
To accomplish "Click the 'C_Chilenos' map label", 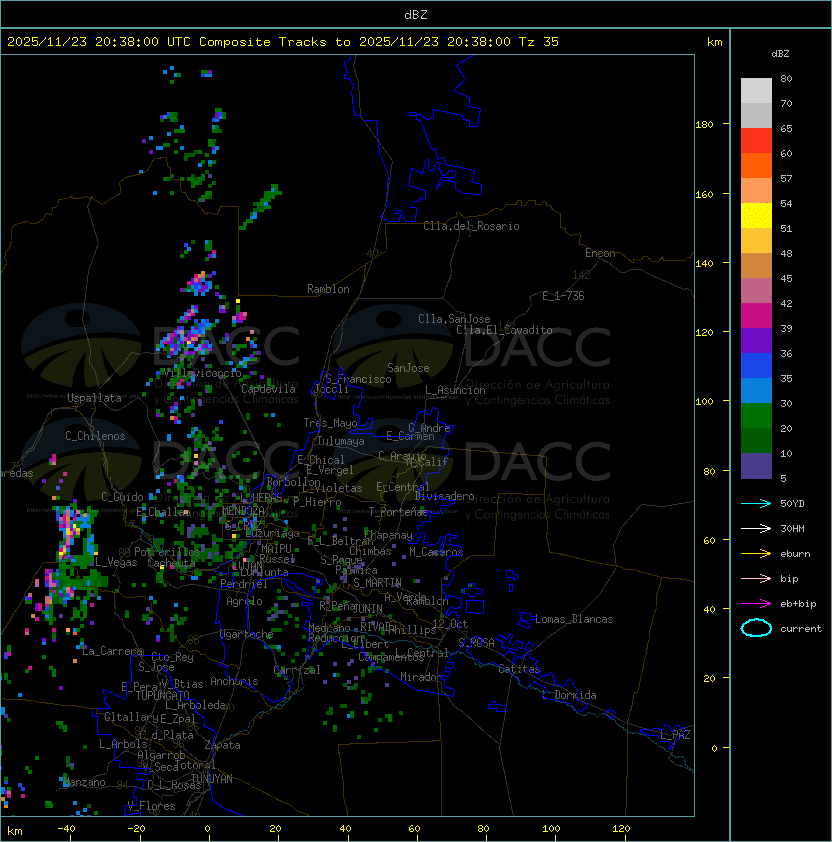I will click(x=95, y=436).
